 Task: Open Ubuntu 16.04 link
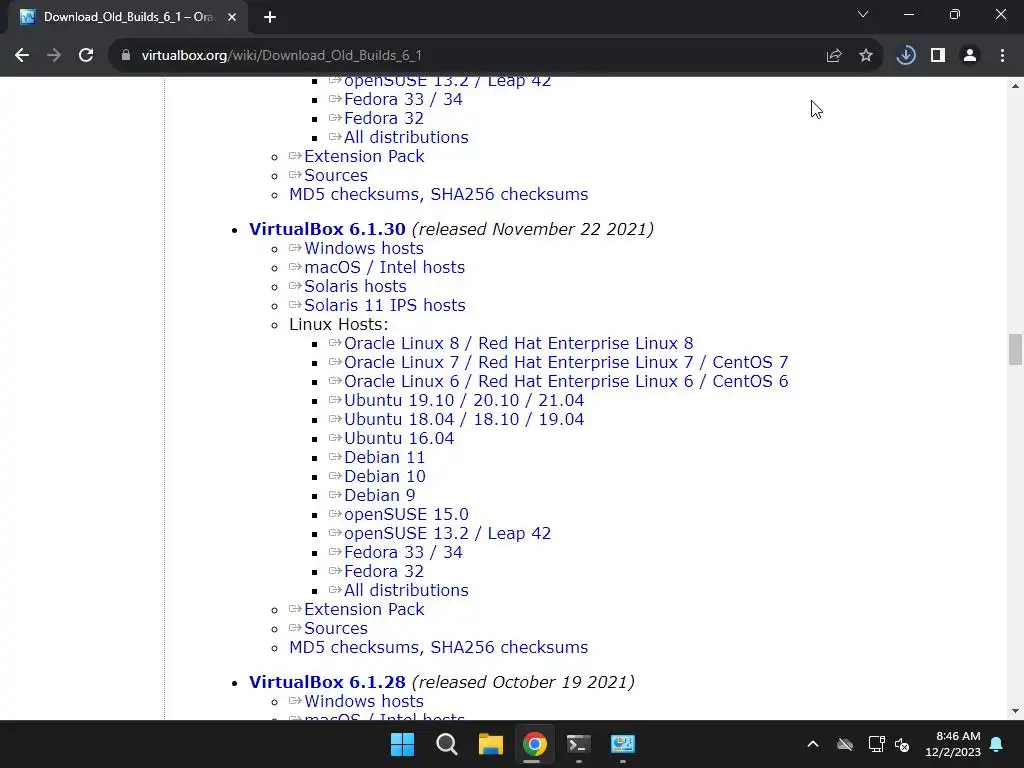399,438
